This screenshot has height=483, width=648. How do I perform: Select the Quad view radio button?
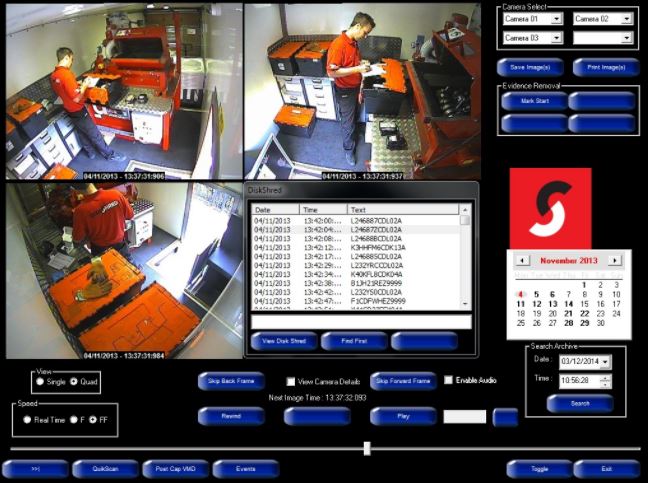(74, 382)
